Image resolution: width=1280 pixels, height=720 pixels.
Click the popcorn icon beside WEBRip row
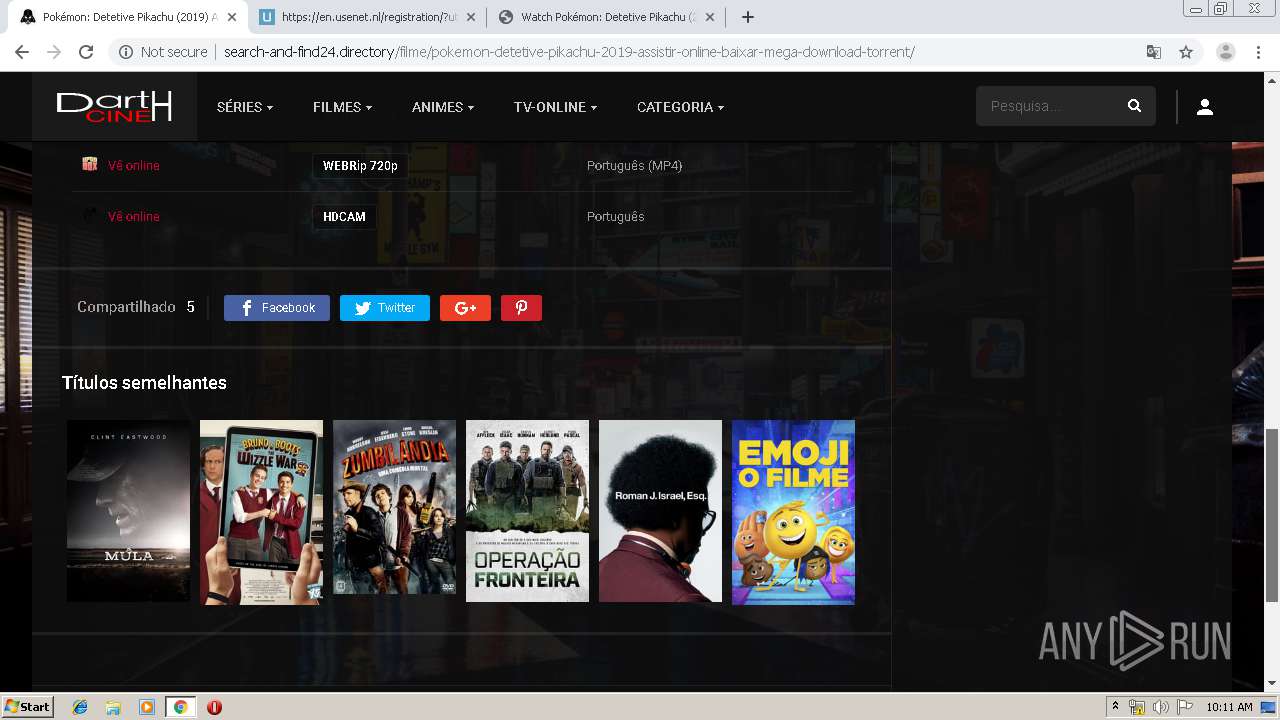tap(90, 165)
